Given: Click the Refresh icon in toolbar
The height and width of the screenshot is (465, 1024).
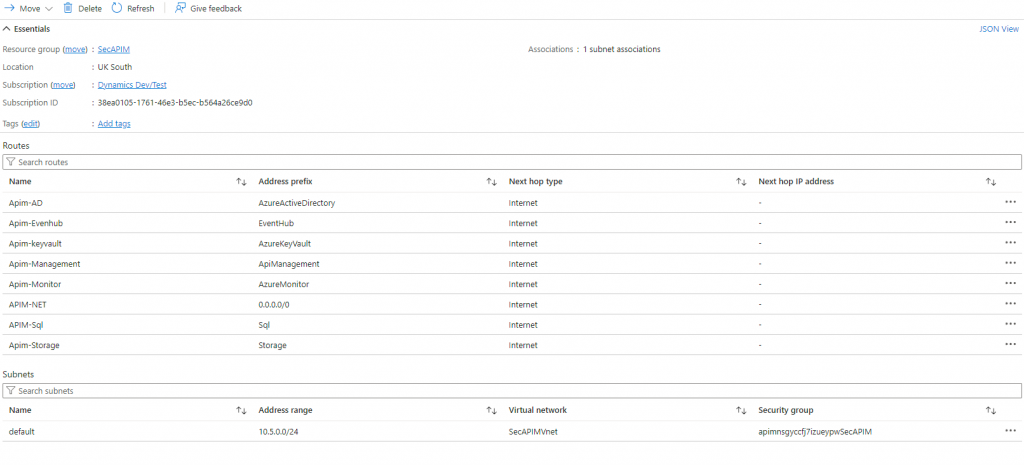Looking at the screenshot, I should (117, 8).
